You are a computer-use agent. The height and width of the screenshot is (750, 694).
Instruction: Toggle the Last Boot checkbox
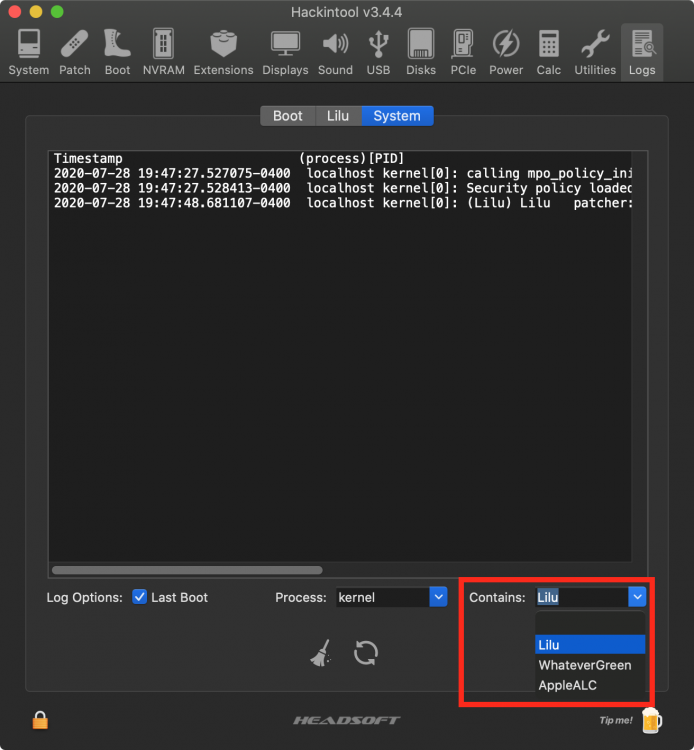tap(139, 597)
